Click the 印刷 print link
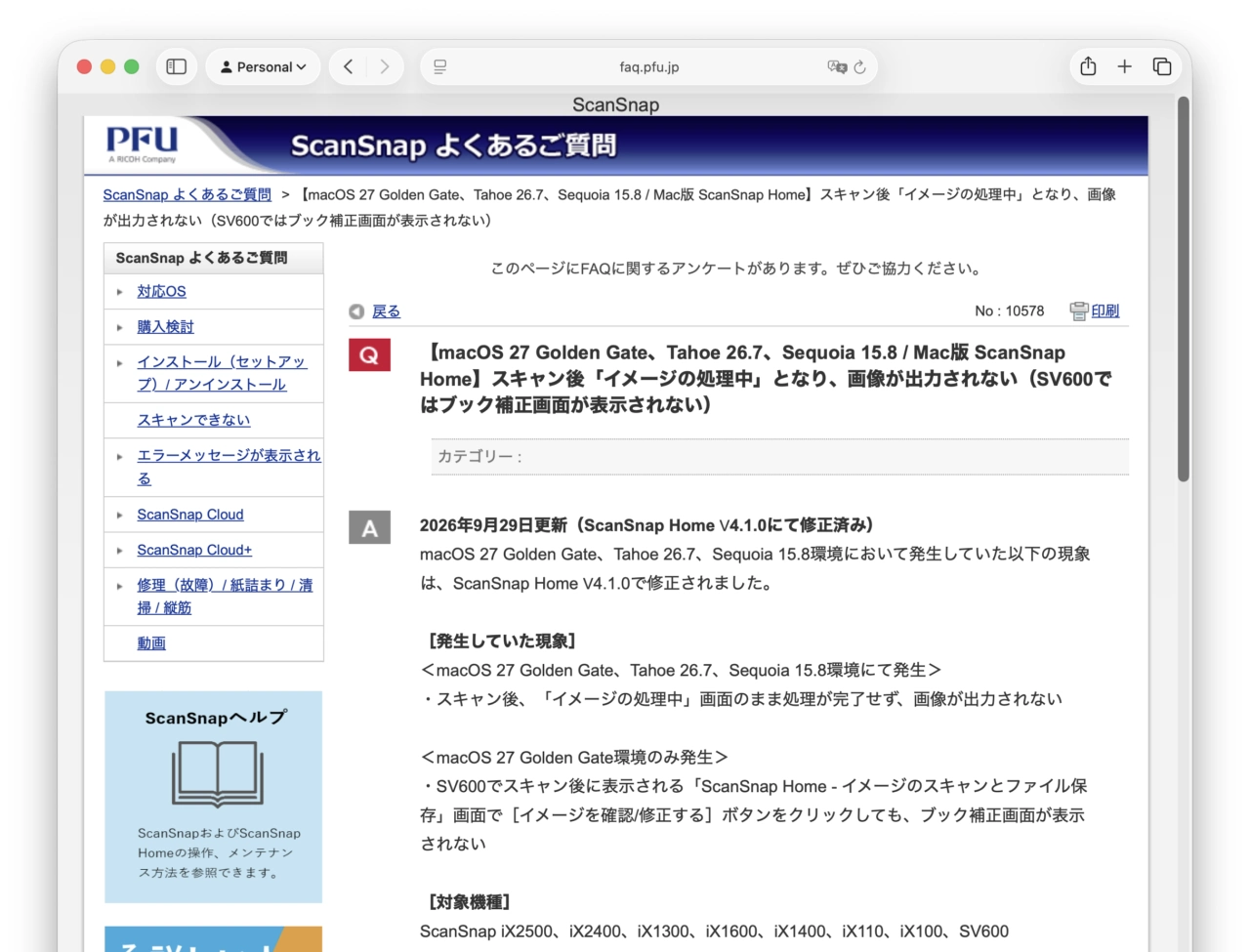The image size is (1250, 952). pos(1105,310)
